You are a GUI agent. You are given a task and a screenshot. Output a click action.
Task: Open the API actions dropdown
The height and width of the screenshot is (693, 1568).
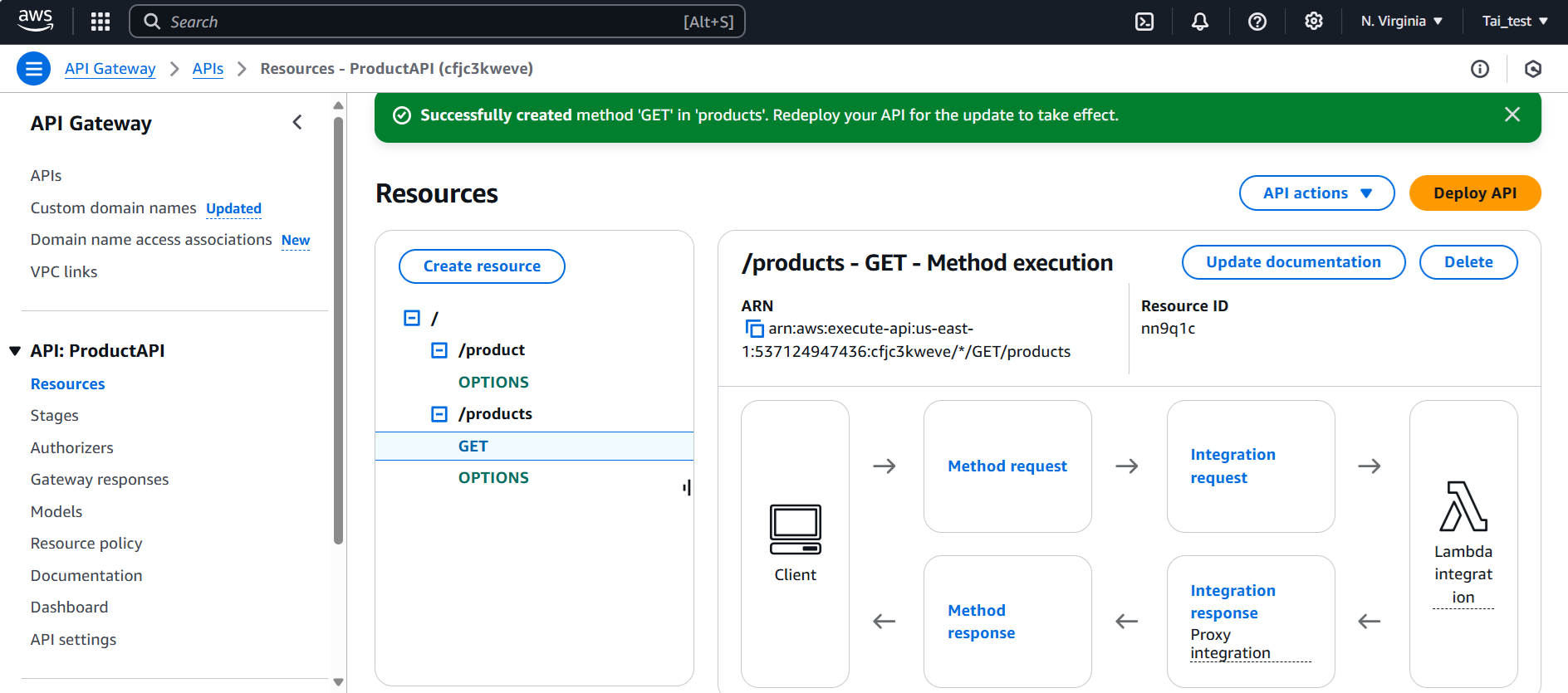coord(1316,193)
